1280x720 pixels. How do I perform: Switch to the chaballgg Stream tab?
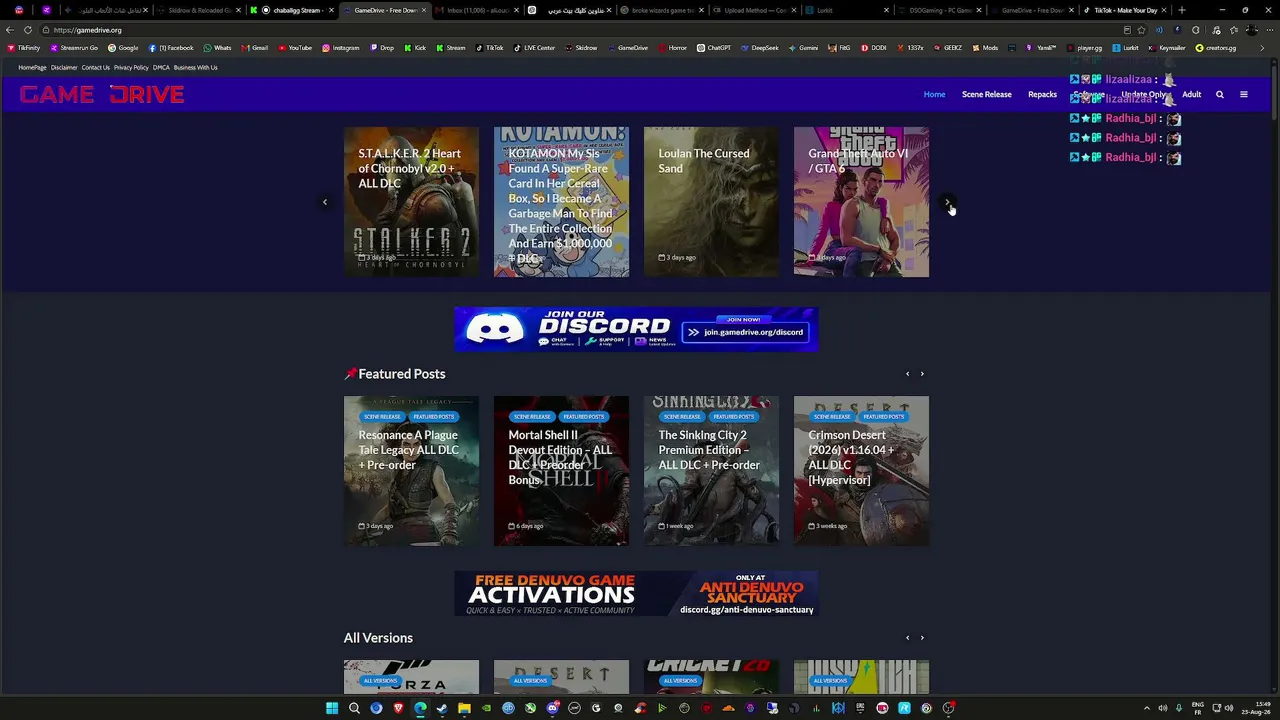point(292,10)
